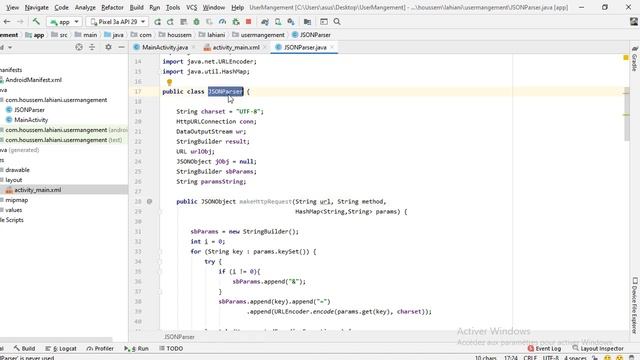Image resolution: width=640 pixels, height=360 pixels.
Task: Click Sync Project with Gradle Files icon
Action: [265, 22]
